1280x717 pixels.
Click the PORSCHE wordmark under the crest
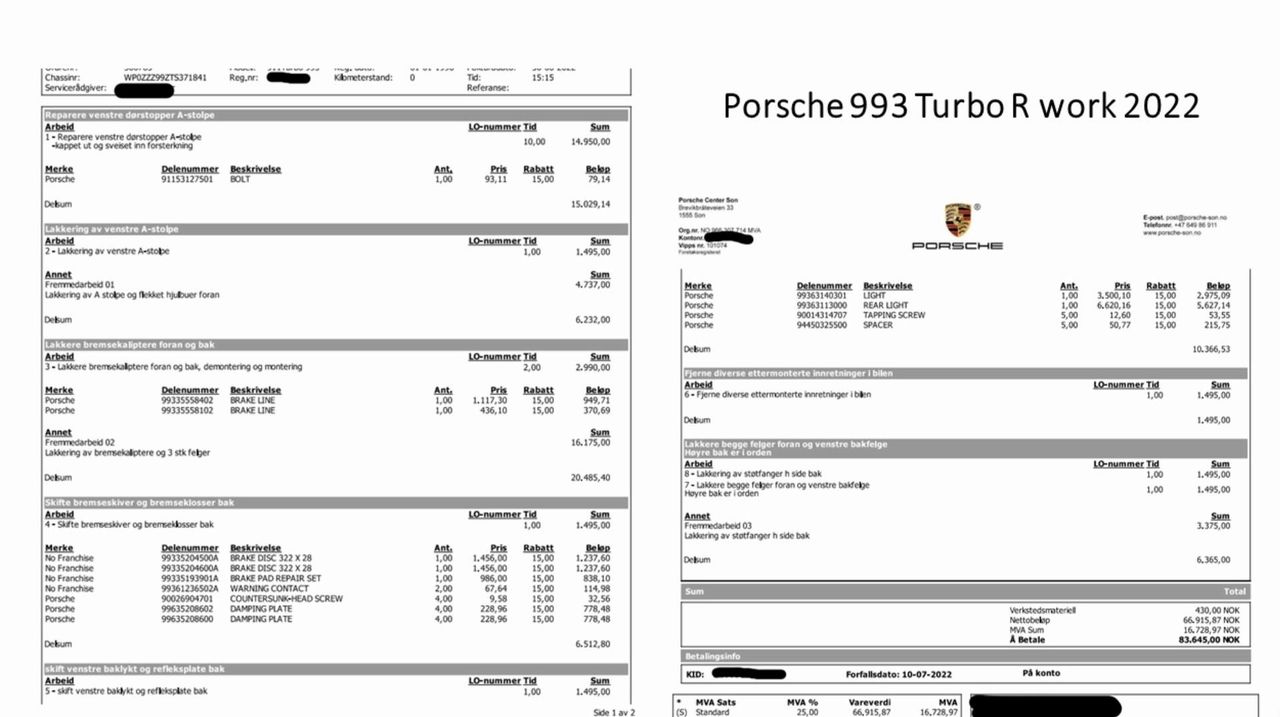point(957,245)
